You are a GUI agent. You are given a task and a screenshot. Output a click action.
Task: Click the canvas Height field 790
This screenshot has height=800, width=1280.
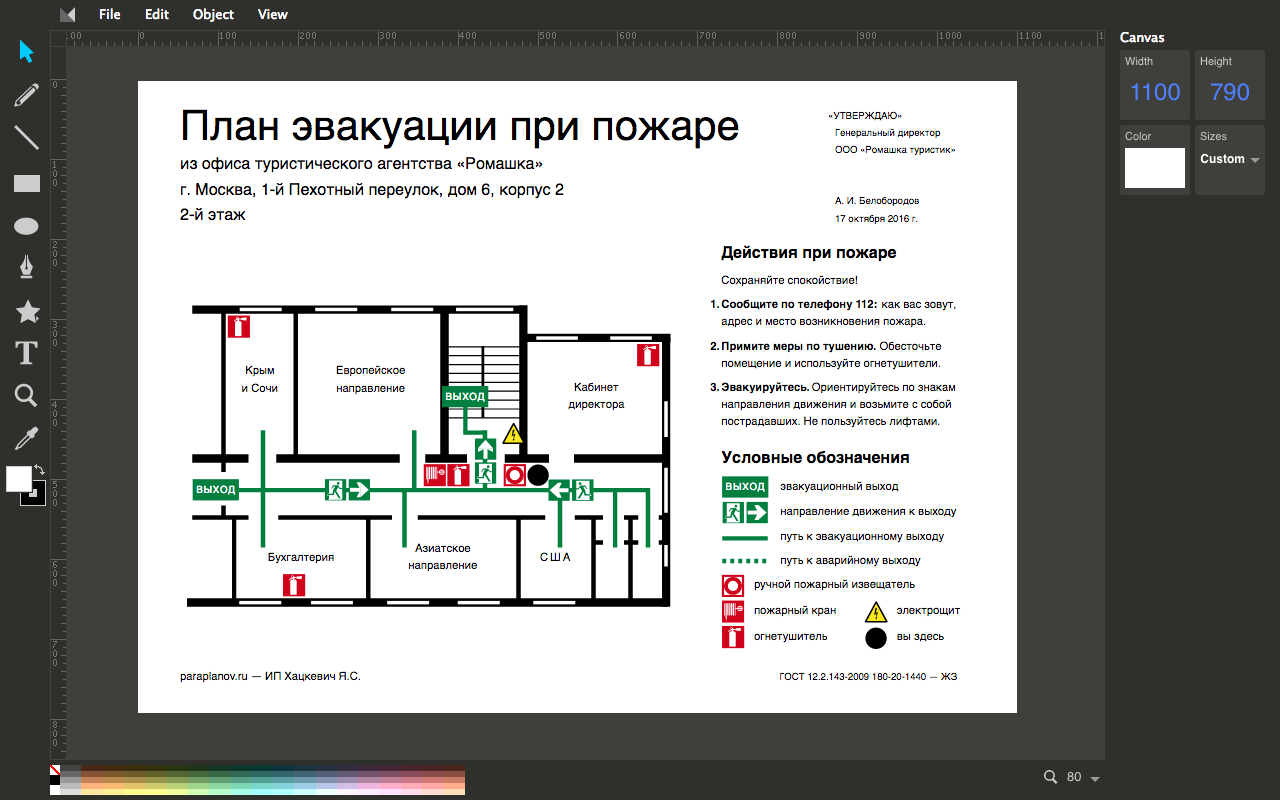(x=1230, y=92)
